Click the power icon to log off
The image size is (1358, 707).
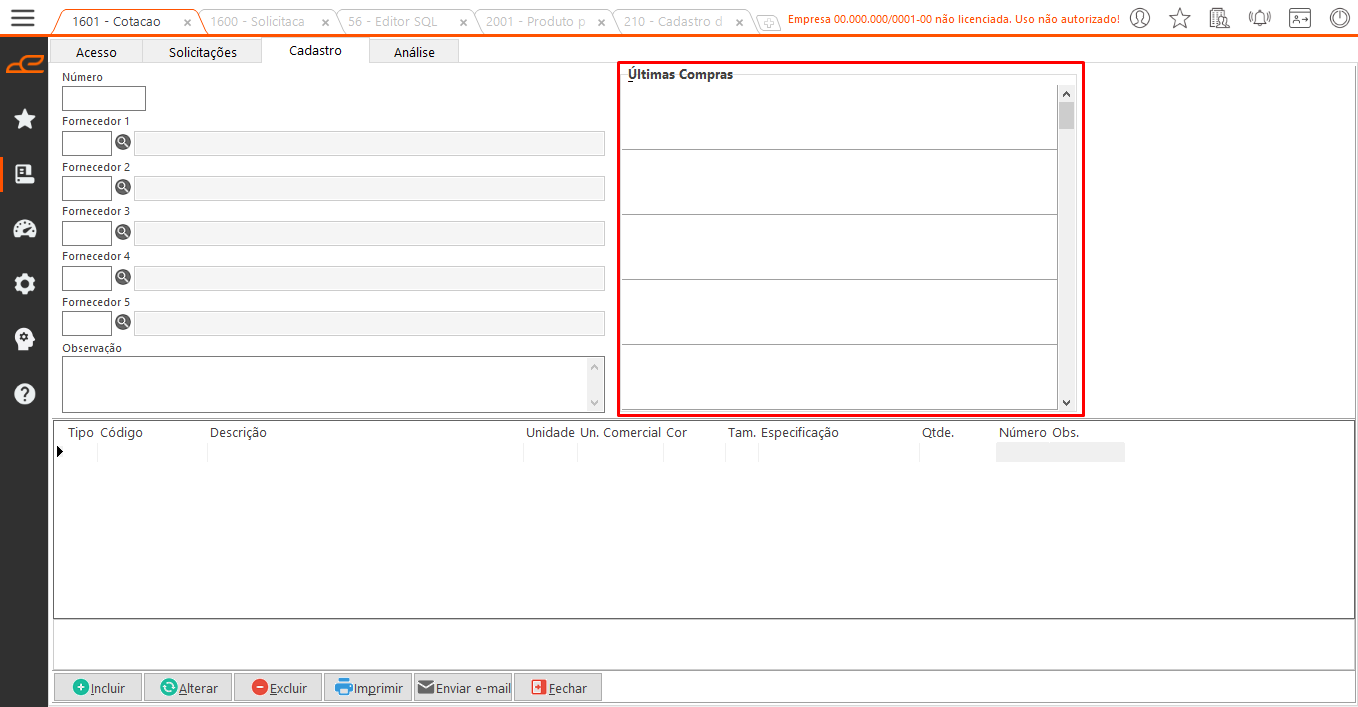[1339, 17]
